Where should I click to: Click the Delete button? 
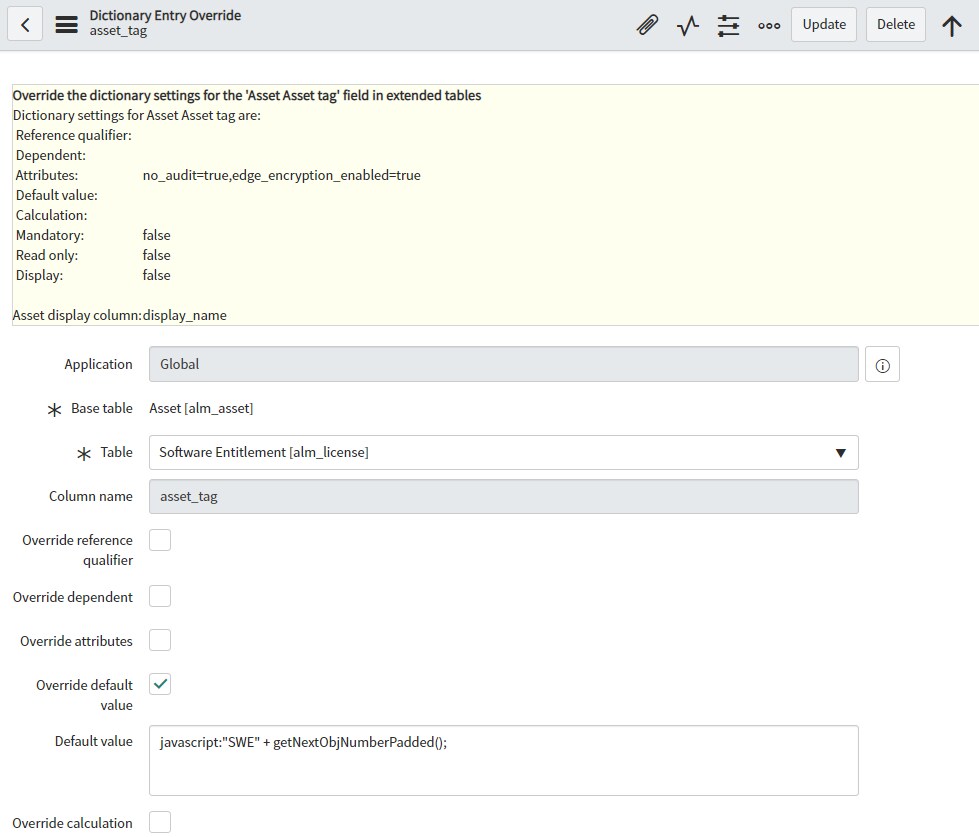pos(895,24)
